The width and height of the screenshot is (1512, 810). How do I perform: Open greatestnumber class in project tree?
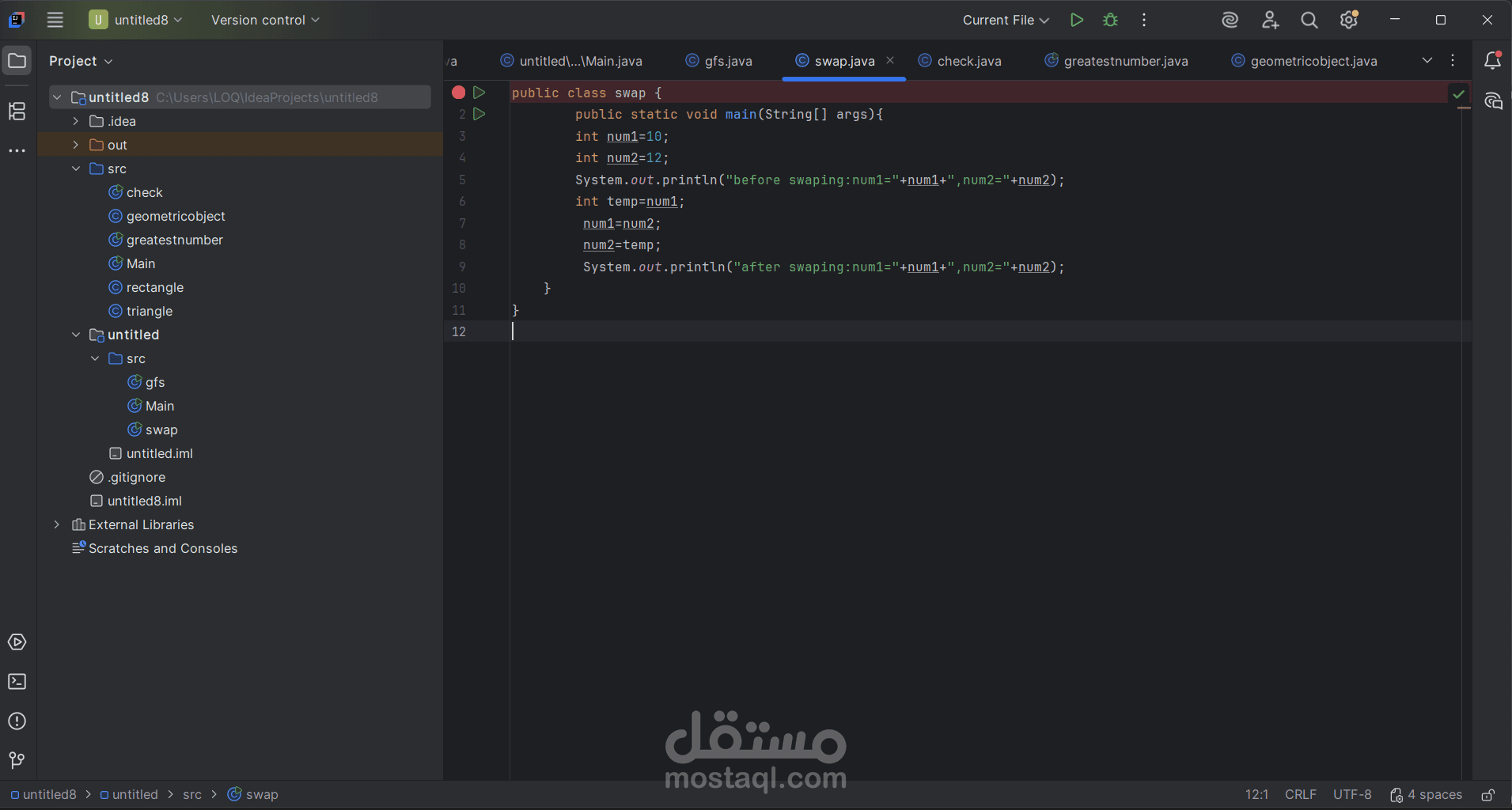[x=174, y=240]
